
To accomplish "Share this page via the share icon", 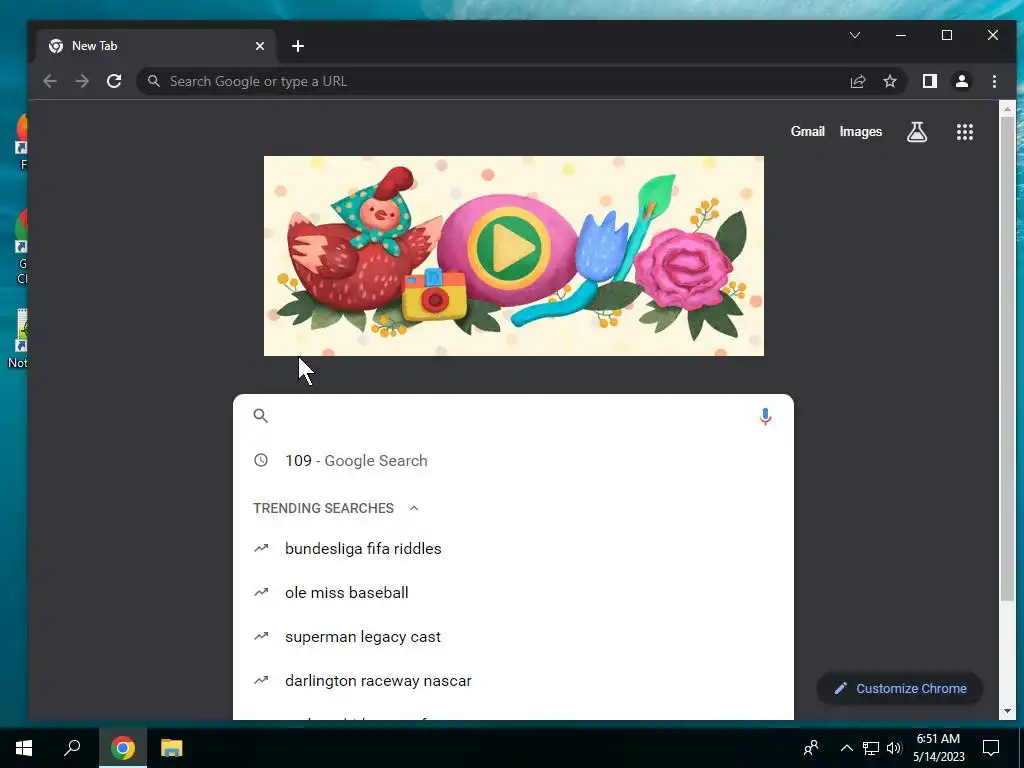I will pos(857,81).
